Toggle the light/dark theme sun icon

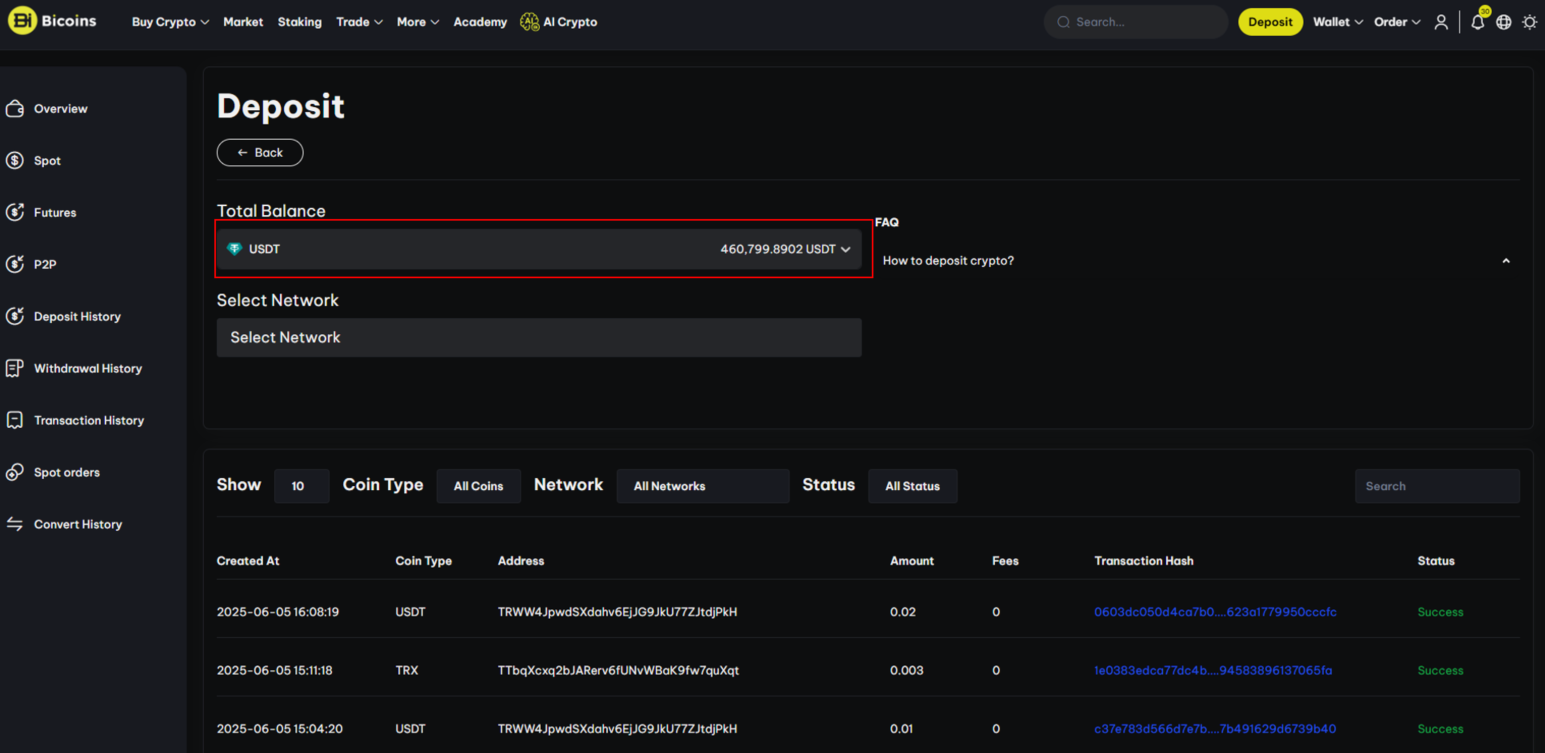click(1530, 22)
